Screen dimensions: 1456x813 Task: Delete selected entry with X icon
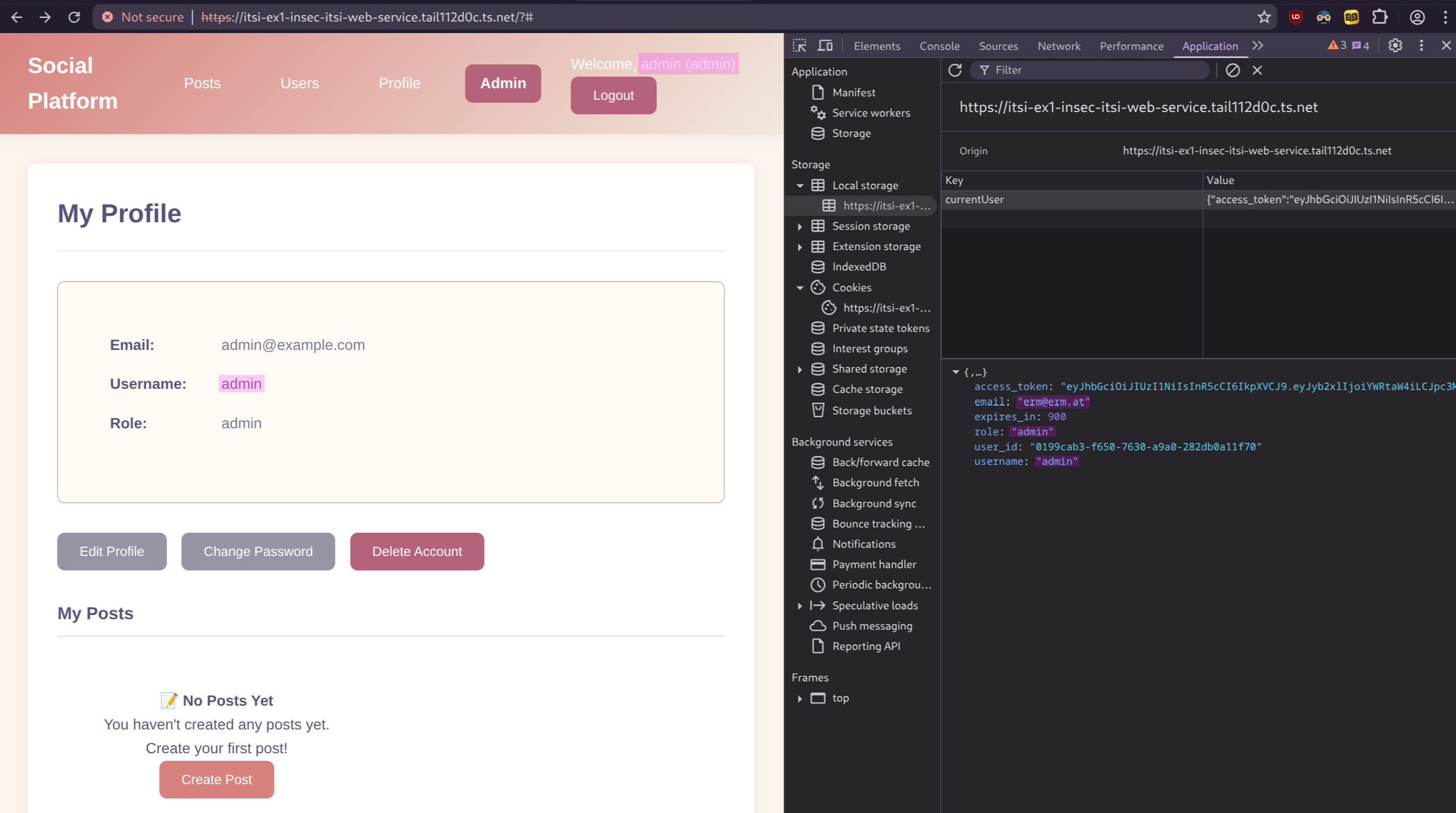1257,70
